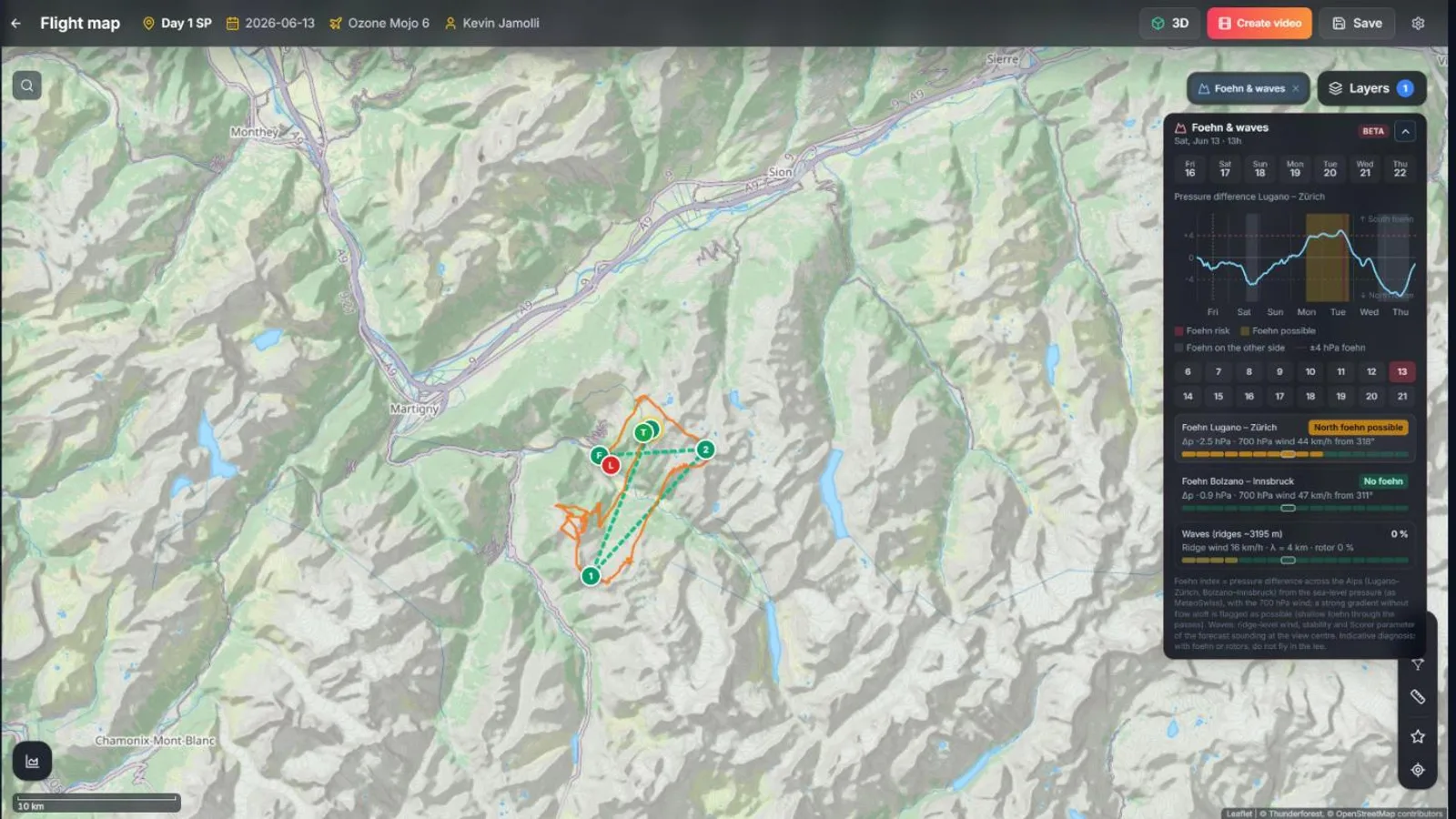This screenshot has width=1456, height=819.
Task: Select the ruler measurement tool
Action: coord(1418,697)
